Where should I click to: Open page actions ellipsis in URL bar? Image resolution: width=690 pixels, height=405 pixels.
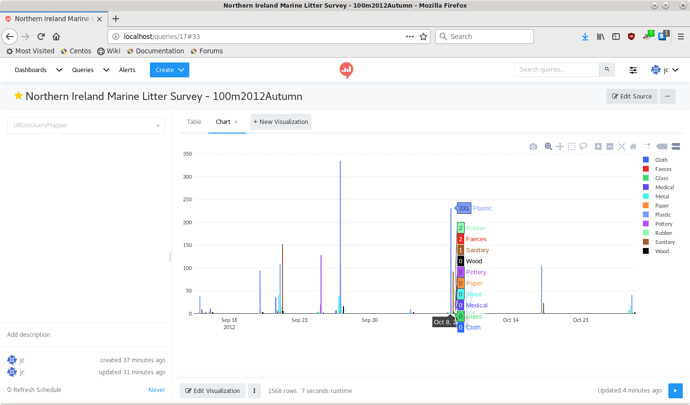(x=410, y=37)
